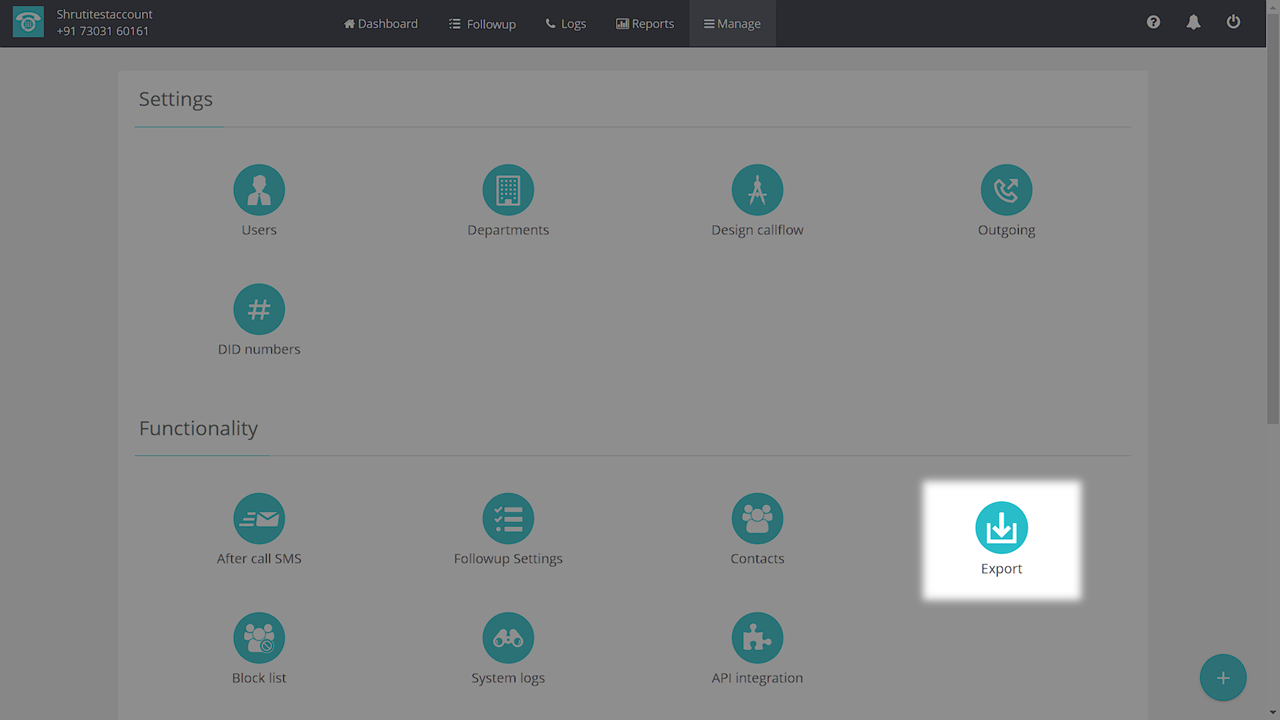Screen dimensions: 1280x720
Task: Open the Block list icon
Action: click(x=259, y=638)
